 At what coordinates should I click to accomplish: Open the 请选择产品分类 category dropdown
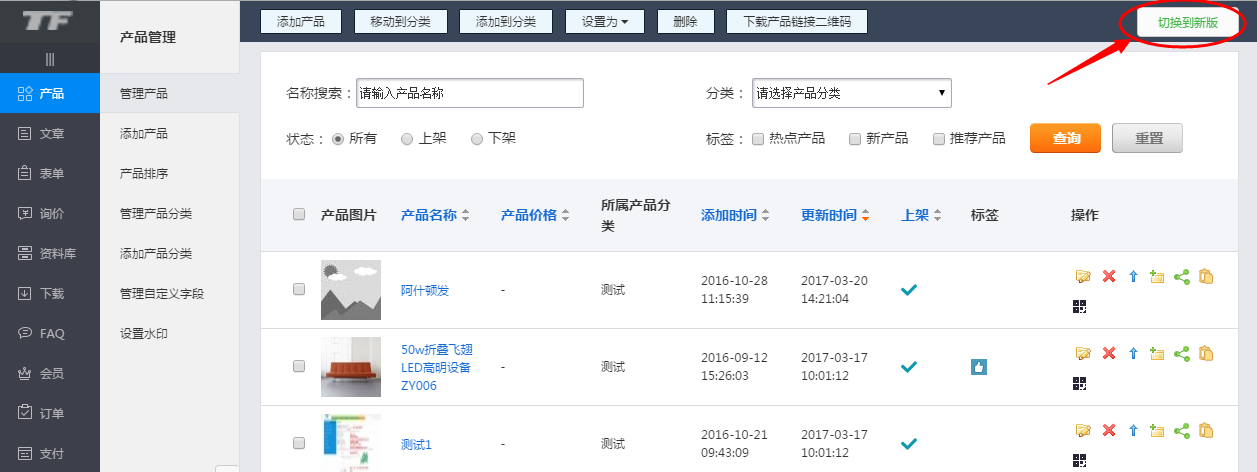(x=851, y=94)
